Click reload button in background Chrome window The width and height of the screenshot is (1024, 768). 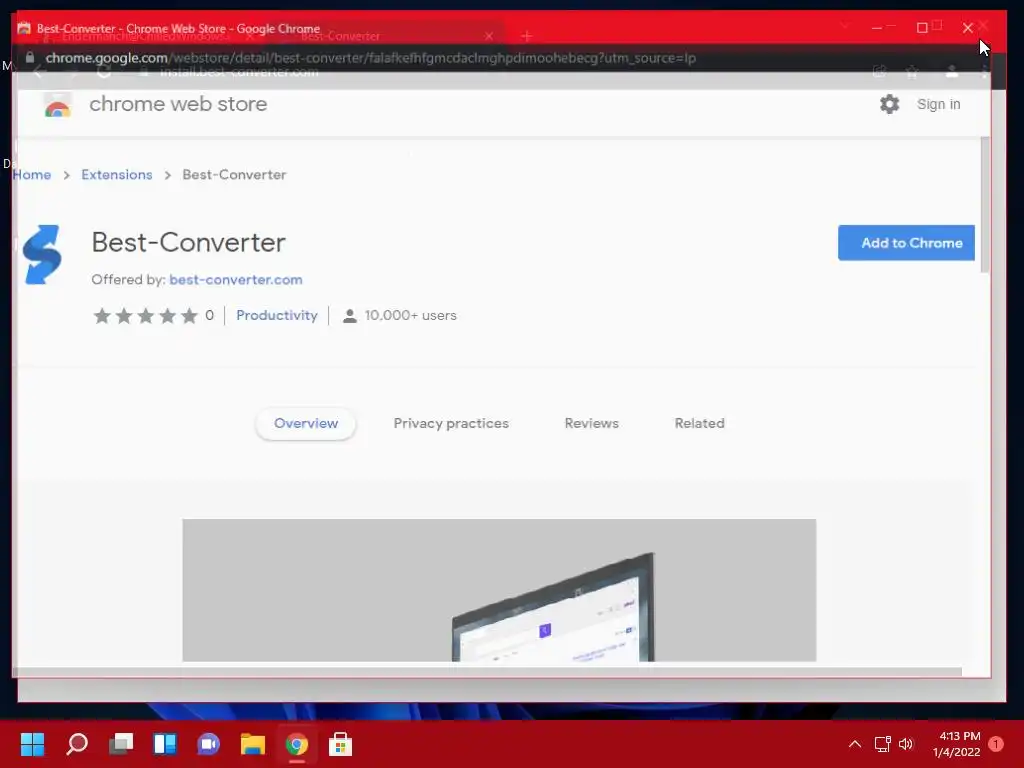[103, 72]
